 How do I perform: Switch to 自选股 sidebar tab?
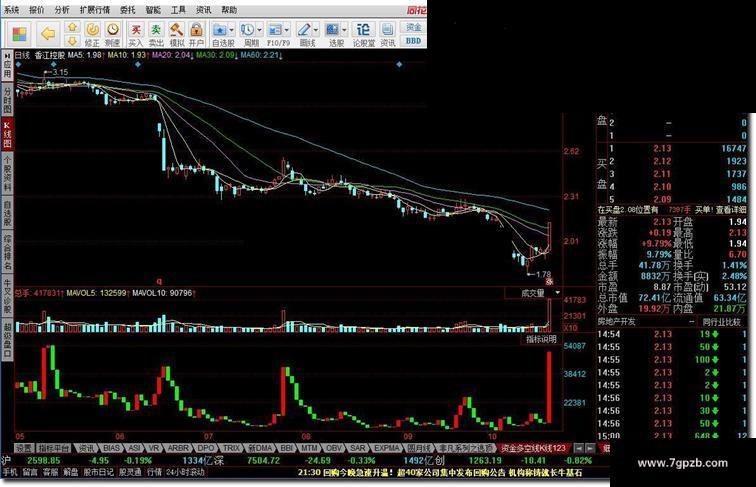(x=7, y=212)
